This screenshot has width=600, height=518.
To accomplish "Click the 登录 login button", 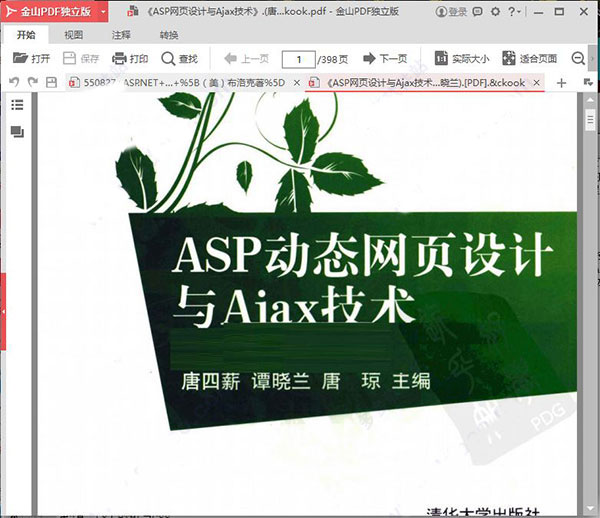I will coord(452,12).
